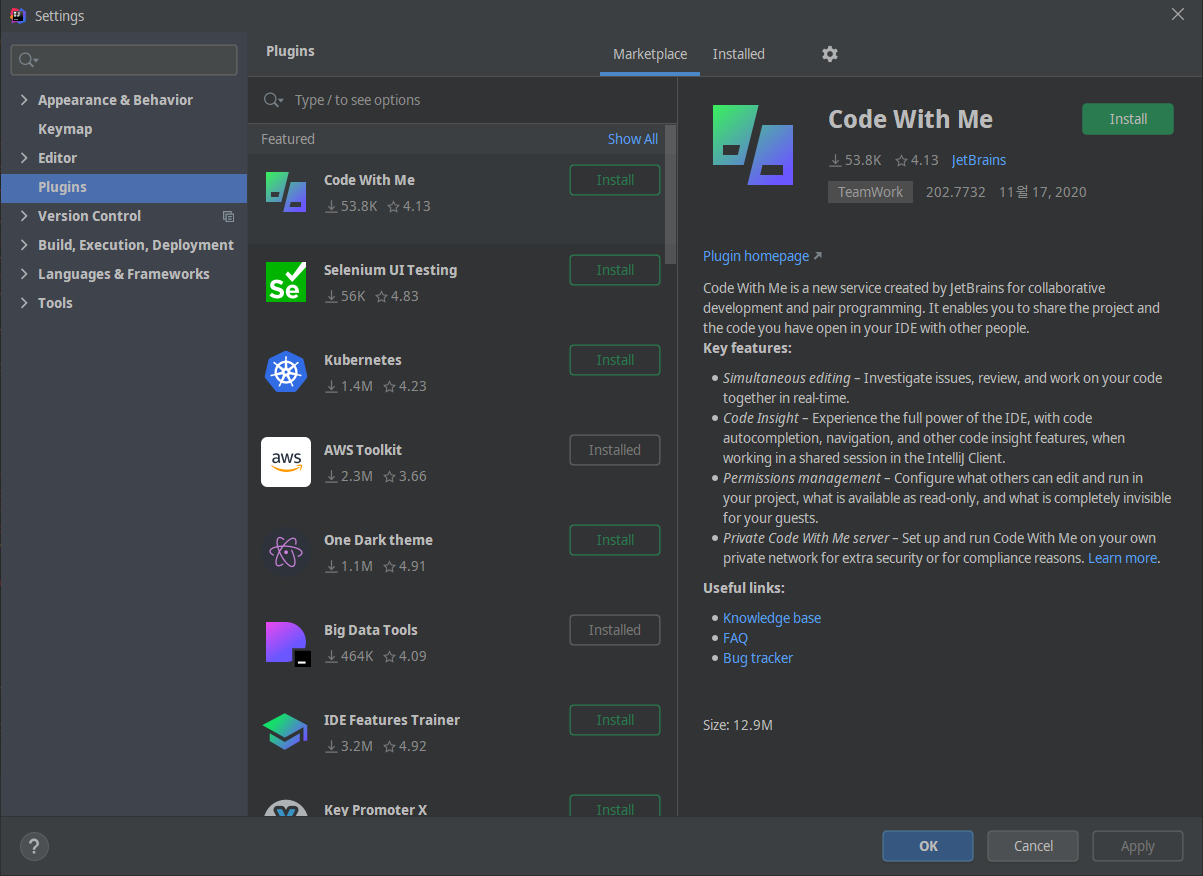
Task: Expand Build, Execution, Deployment node
Action: (x=24, y=245)
